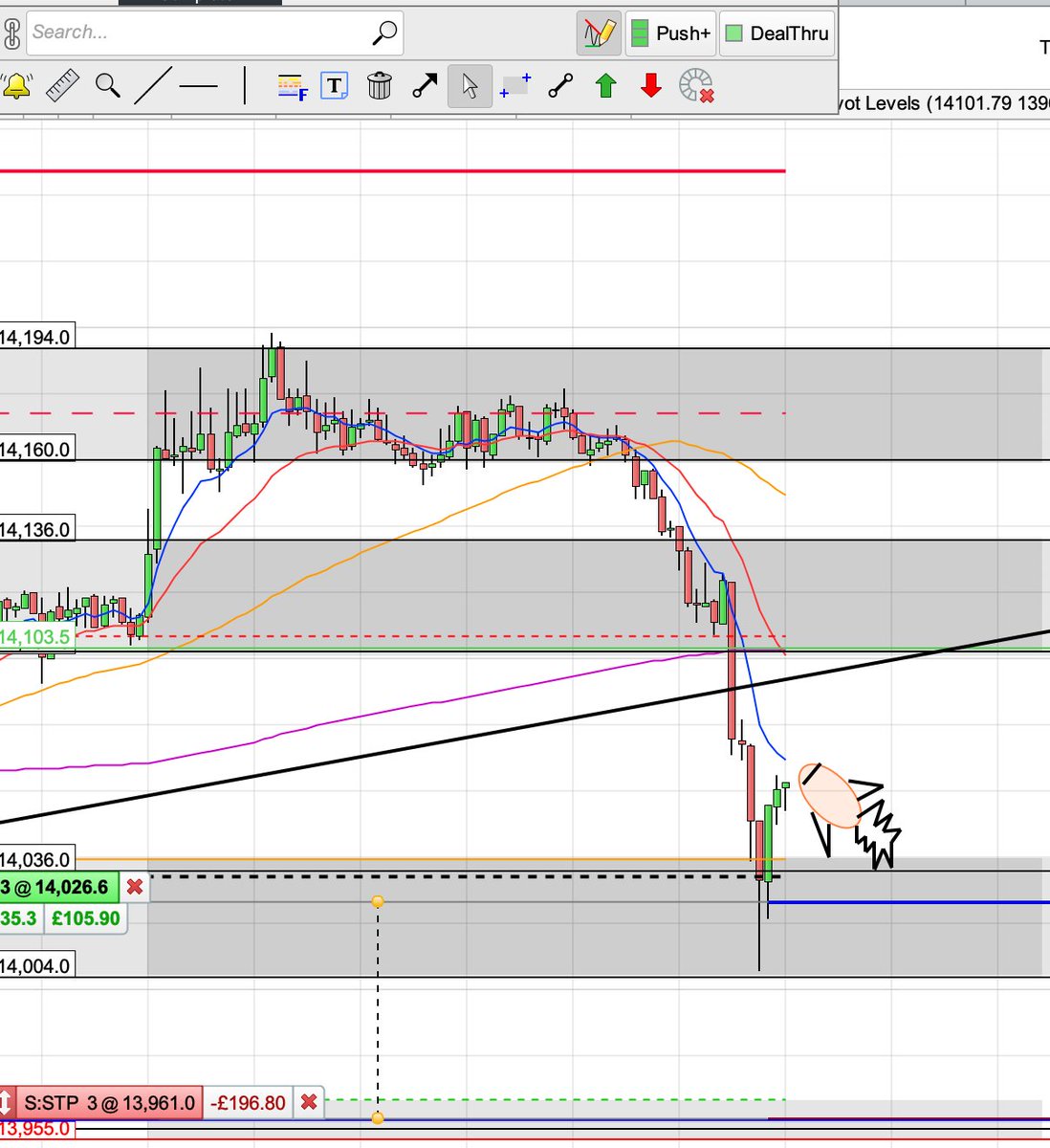Select the mouse pointer tool
The width and height of the screenshot is (1050, 1148).
[x=470, y=86]
